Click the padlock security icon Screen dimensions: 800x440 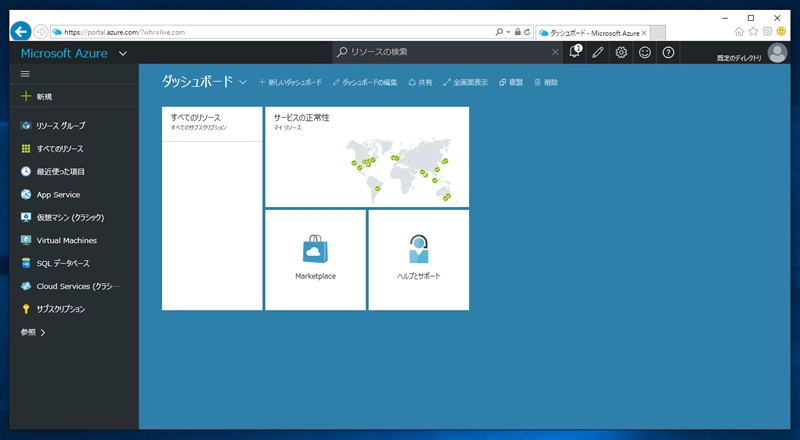coord(518,32)
